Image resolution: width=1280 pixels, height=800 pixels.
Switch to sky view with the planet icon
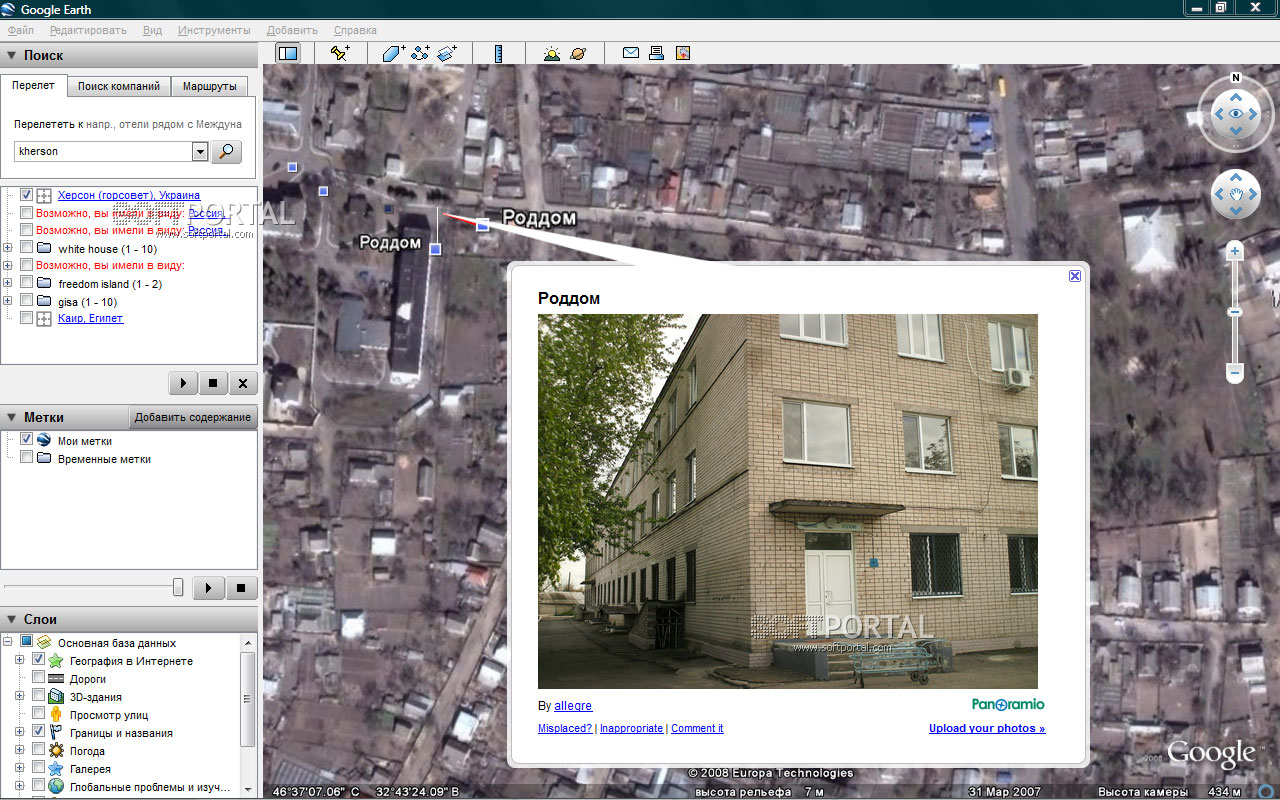tap(578, 53)
